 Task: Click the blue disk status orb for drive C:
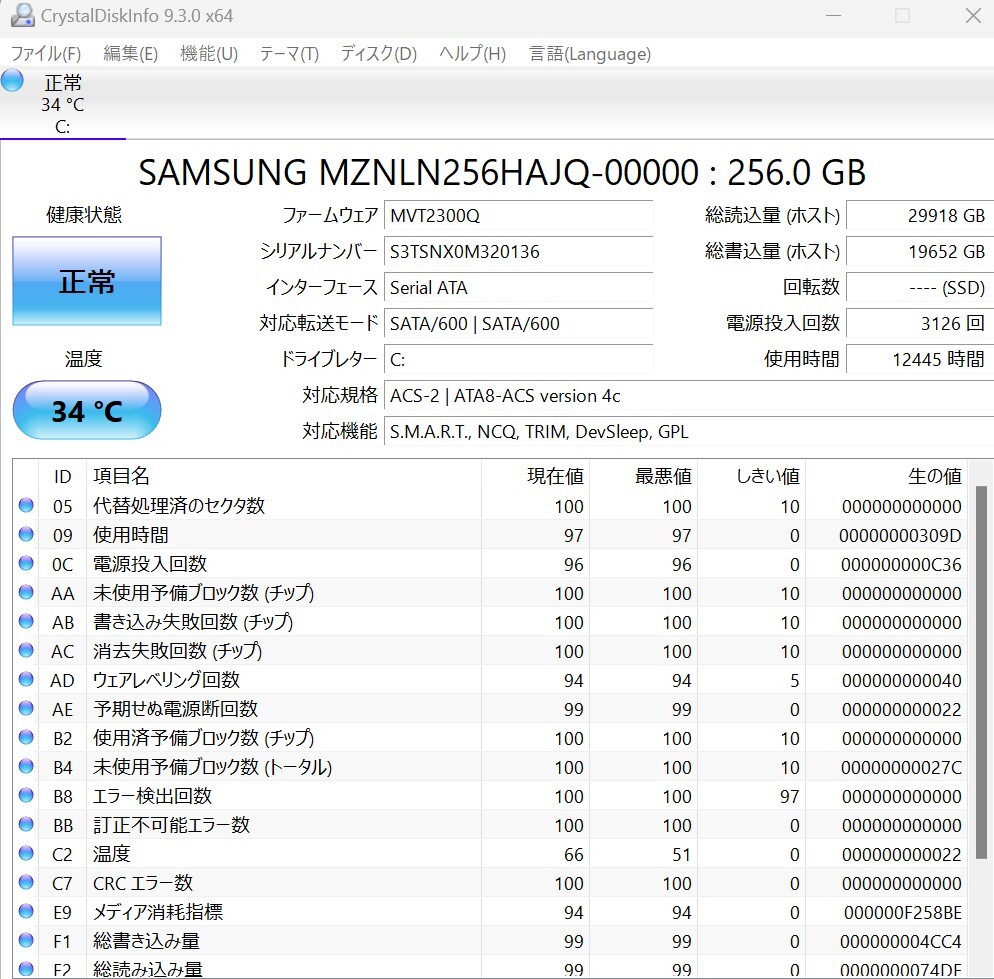point(12,81)
